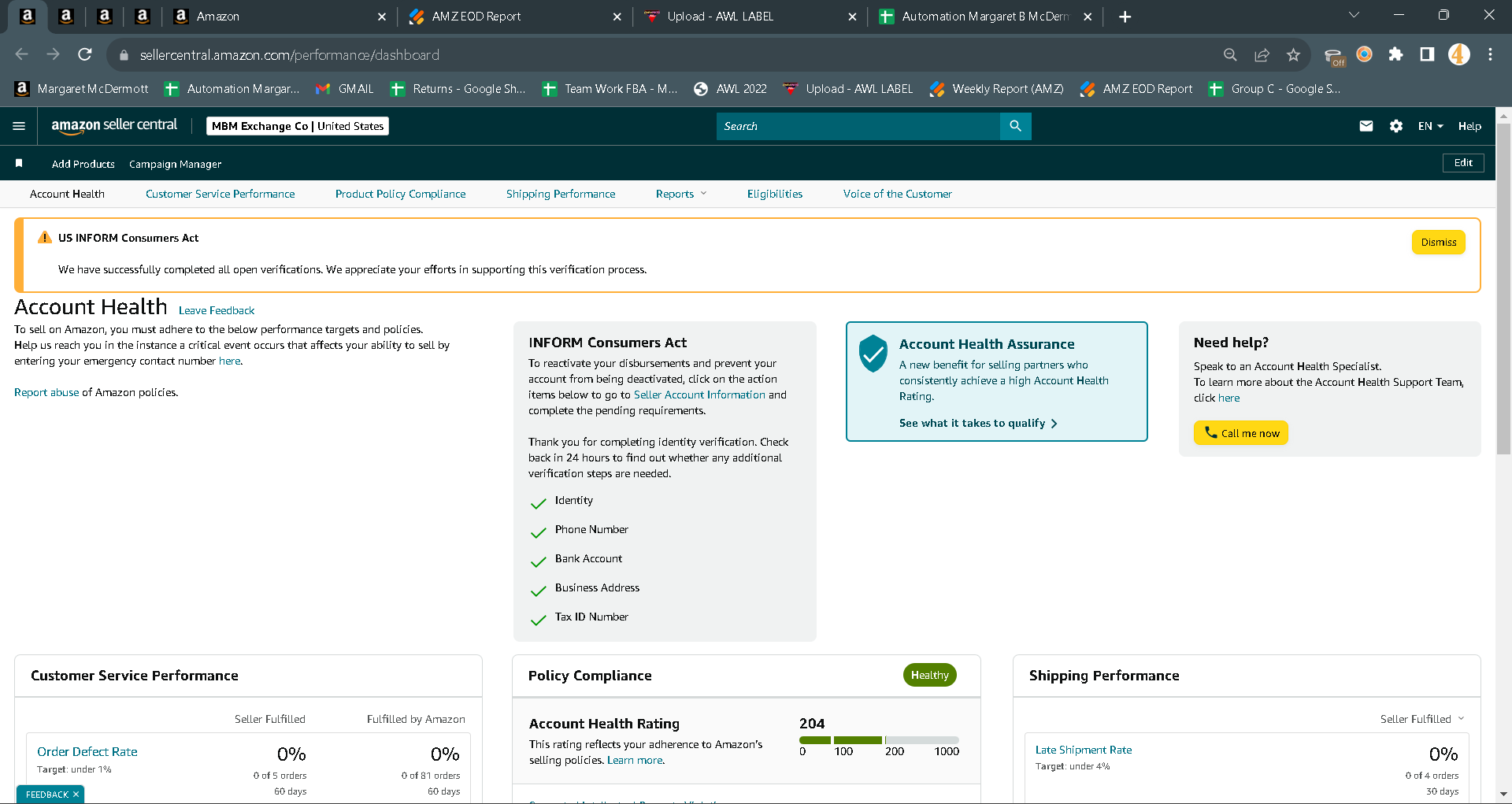Switch to Product Policy Compliance tab

pos(400,194)
